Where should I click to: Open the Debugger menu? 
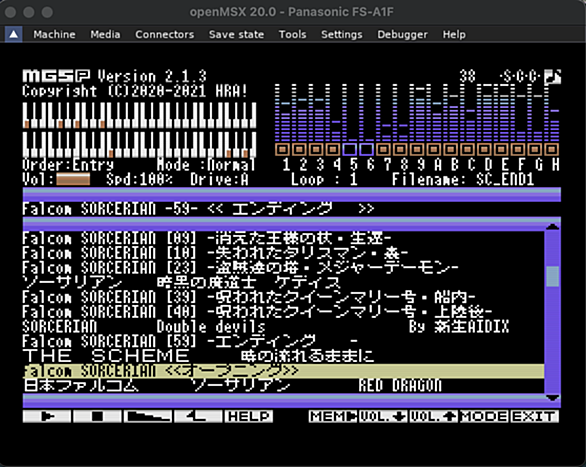click(403, 34)
